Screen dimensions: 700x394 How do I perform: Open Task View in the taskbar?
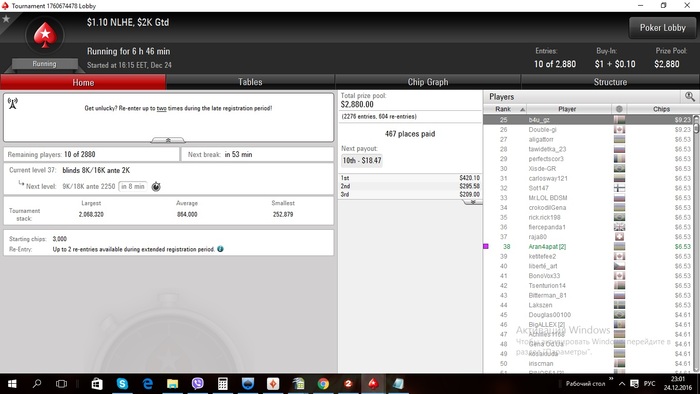[61, 383]
